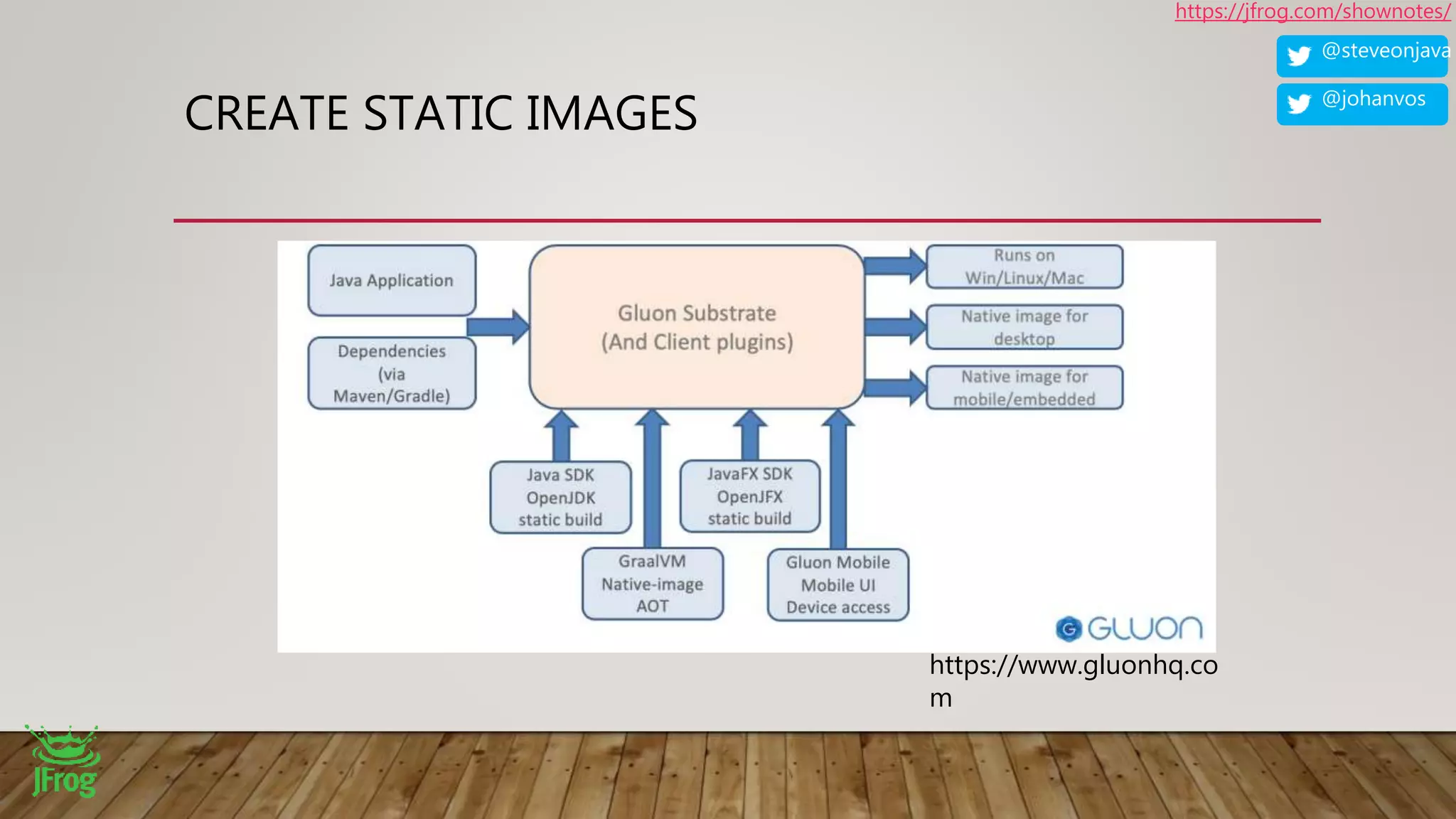The height and width of the screenshot is (819, 1456).
Task: Click the @johanvos handle text
Action: (x=1374, y=99)
